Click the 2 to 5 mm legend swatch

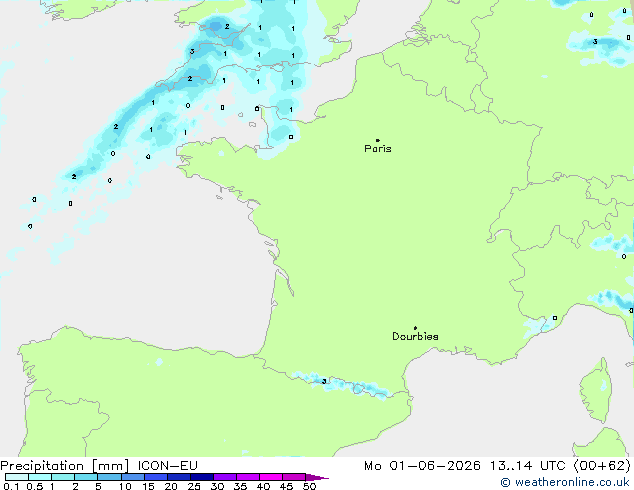point(86,477)
